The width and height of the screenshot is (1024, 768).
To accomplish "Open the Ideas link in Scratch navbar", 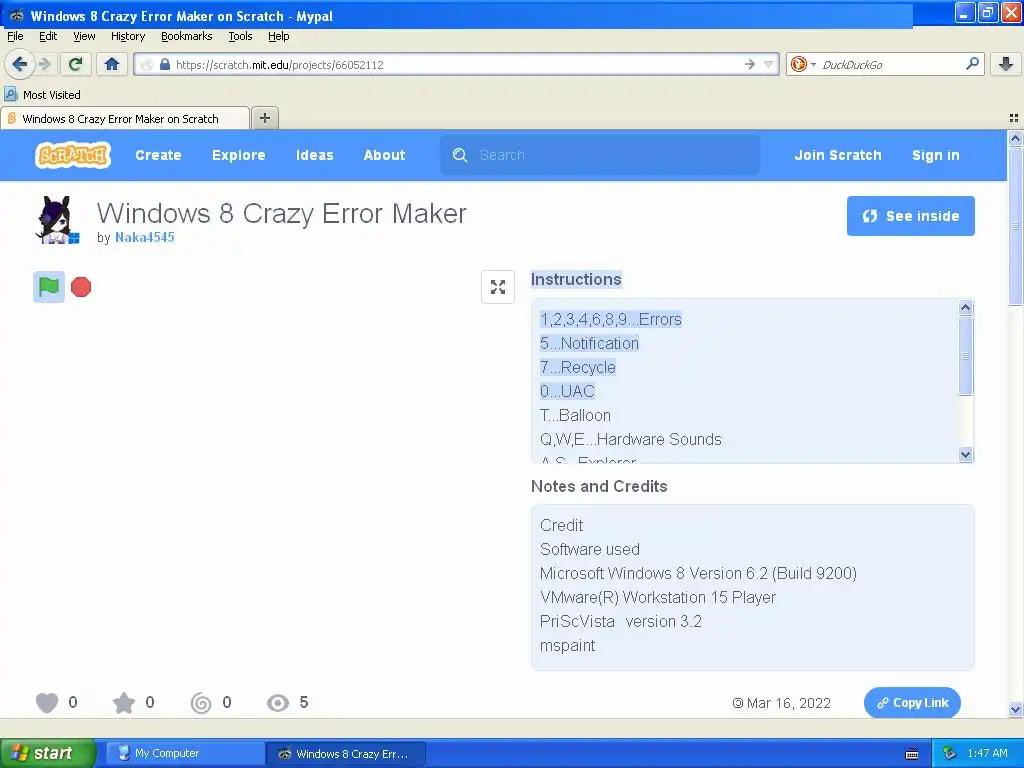I will coord(314,155).
